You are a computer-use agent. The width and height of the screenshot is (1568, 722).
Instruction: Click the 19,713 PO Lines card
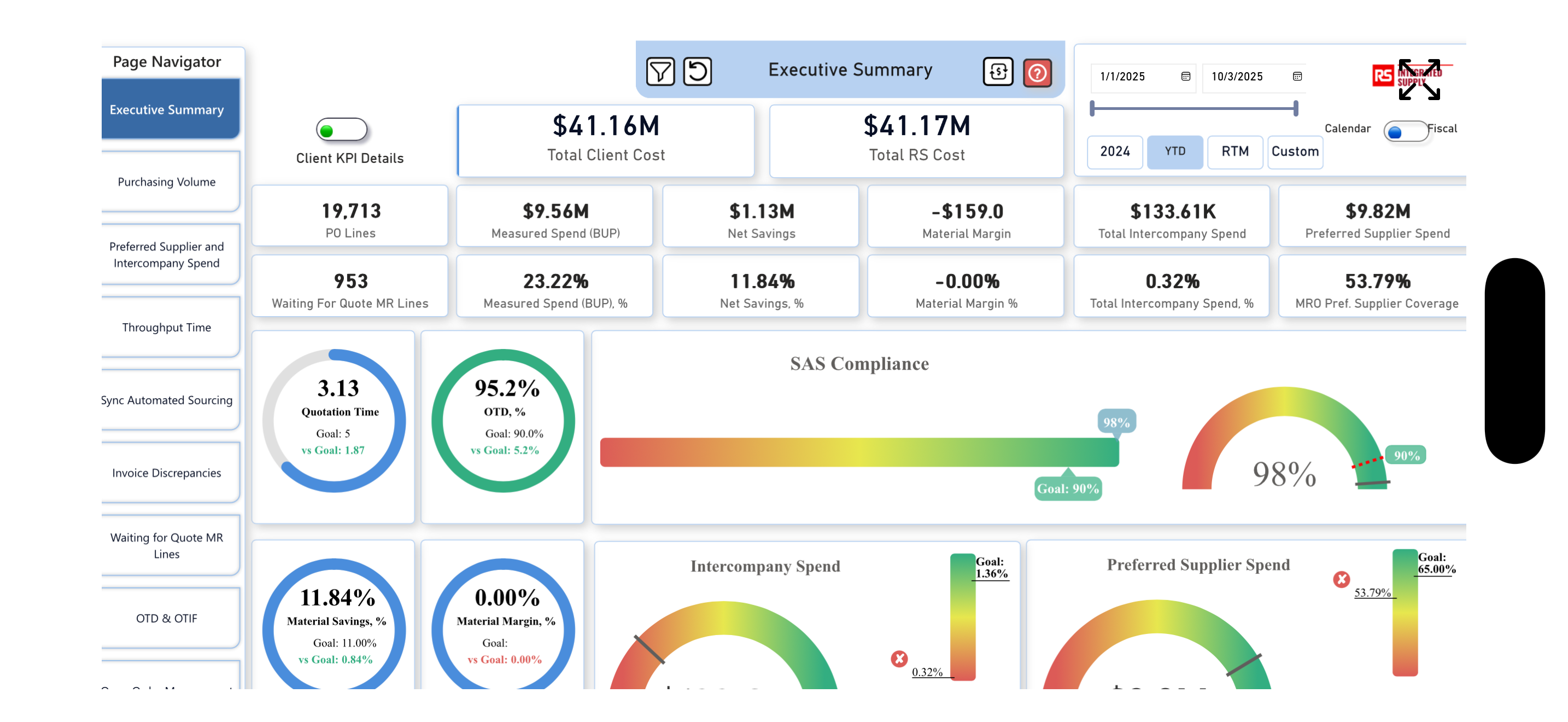pos(350,216)
